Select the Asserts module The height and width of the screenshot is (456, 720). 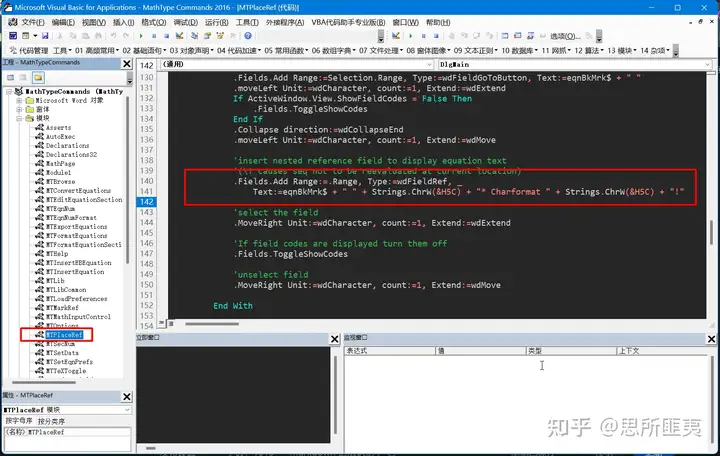pyautogui.click(x=58, y=128)
